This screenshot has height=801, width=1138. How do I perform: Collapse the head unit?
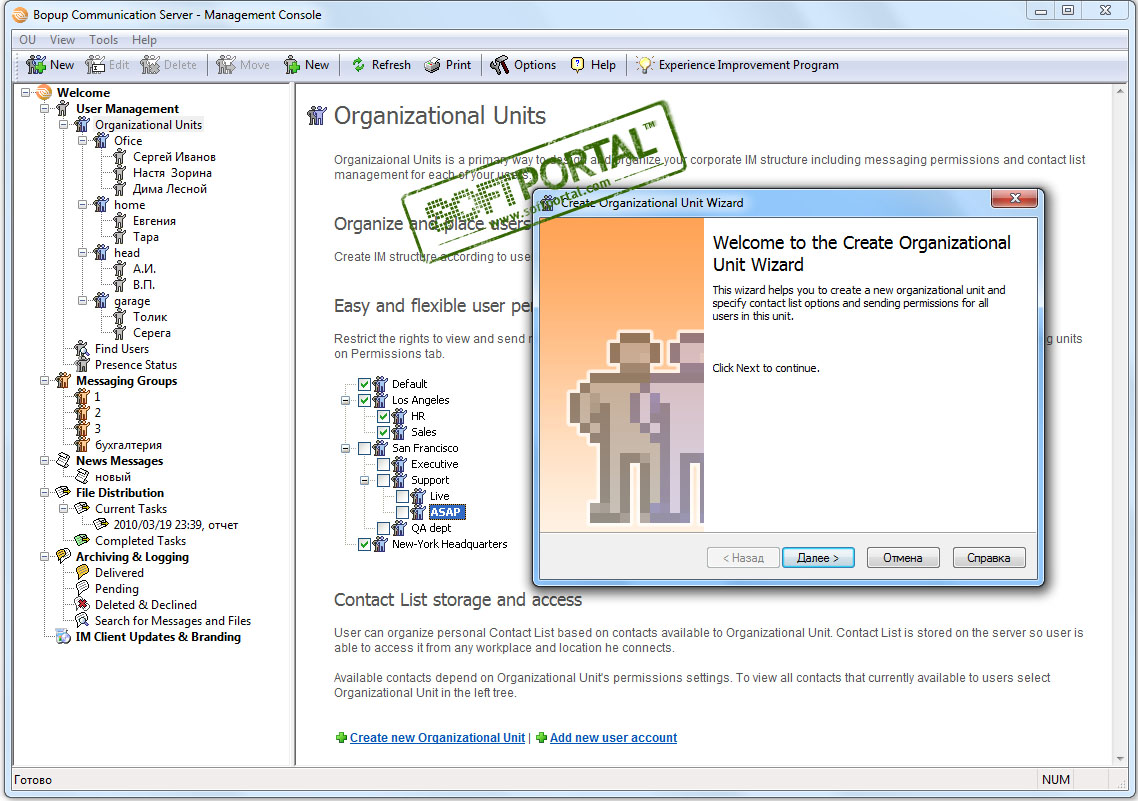tap(82, 252)
